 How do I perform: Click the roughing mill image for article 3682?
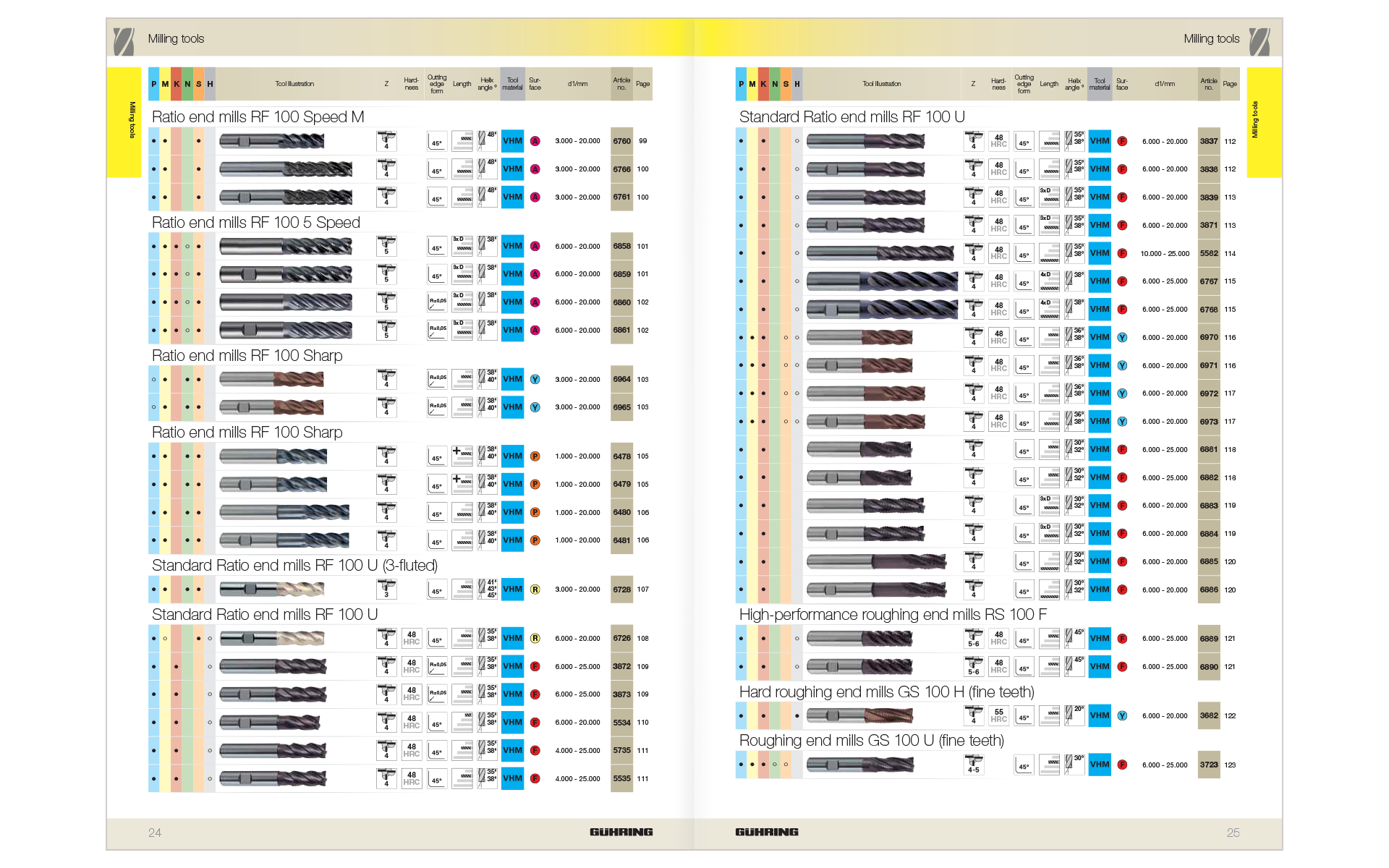[859, 715]
